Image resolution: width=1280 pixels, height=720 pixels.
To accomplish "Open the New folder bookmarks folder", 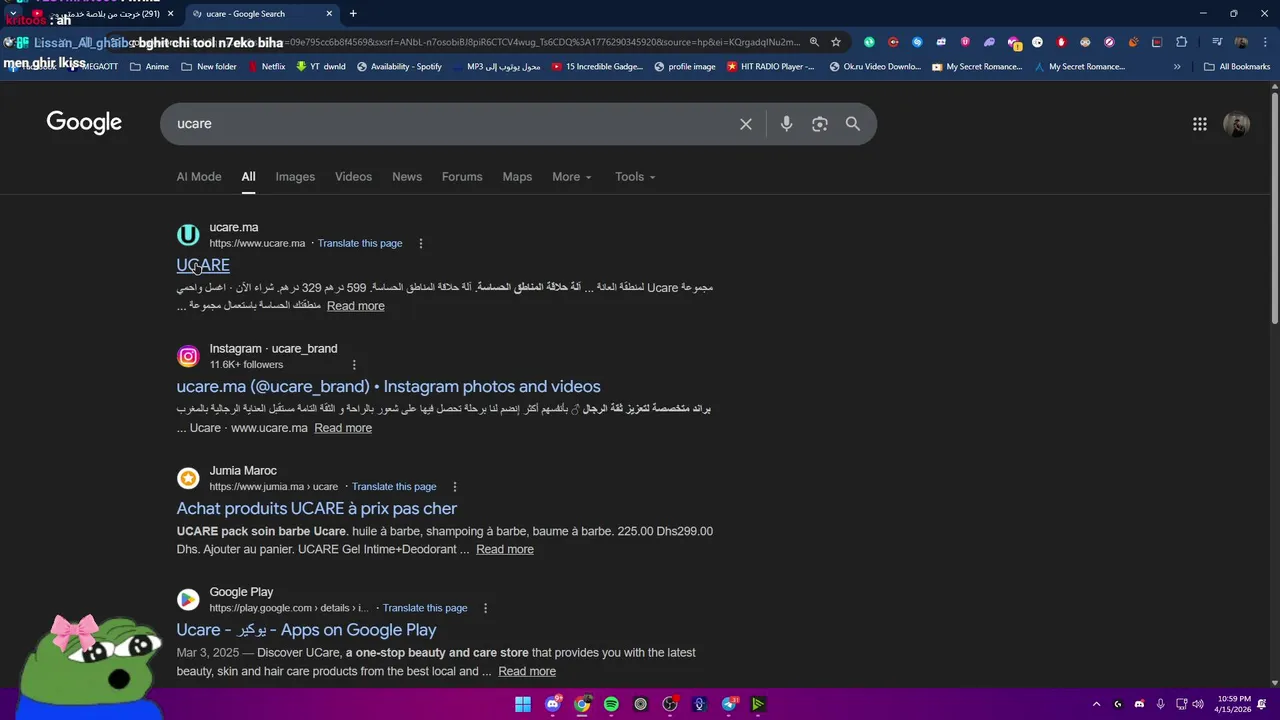I will click(208, 67).
